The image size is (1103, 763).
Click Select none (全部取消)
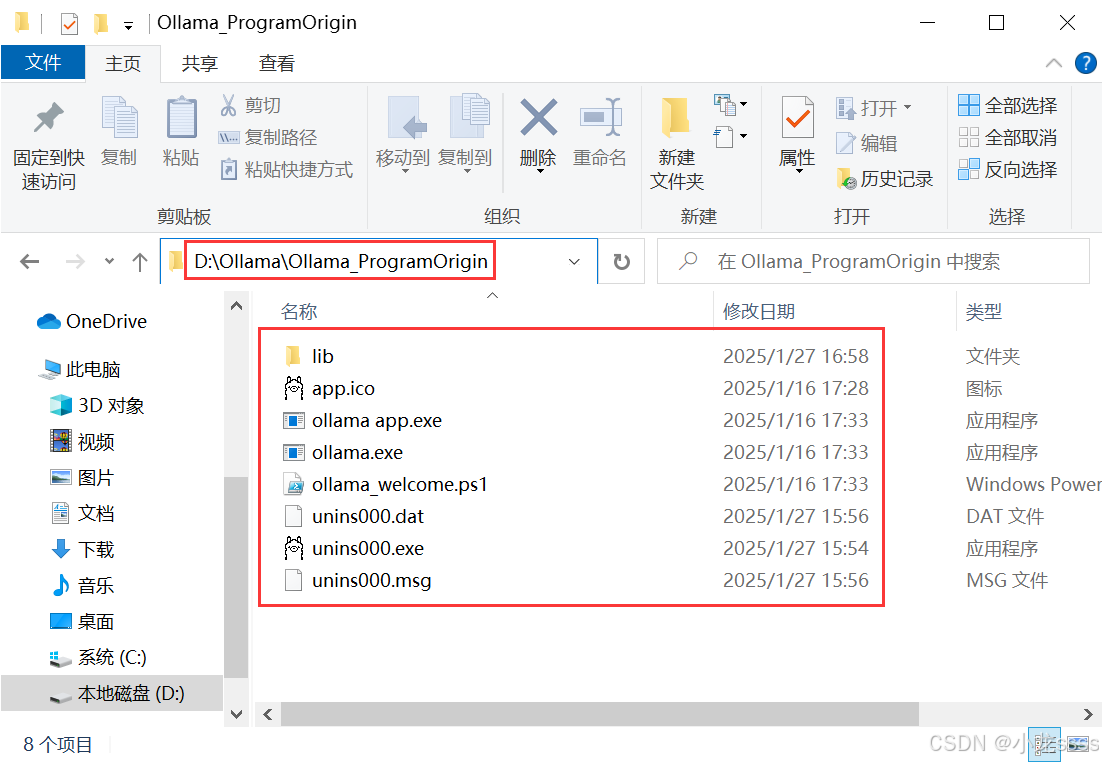click(1008, 137)
